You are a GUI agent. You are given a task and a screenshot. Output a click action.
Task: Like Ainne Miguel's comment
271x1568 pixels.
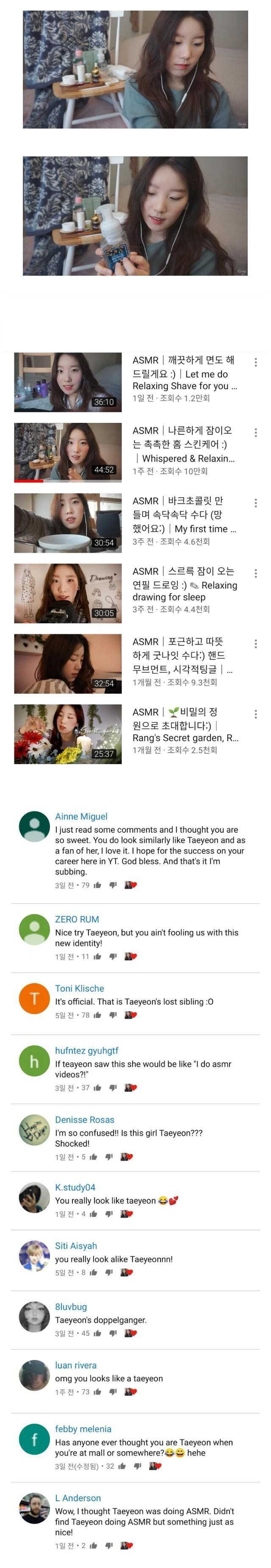pos(97,885)
